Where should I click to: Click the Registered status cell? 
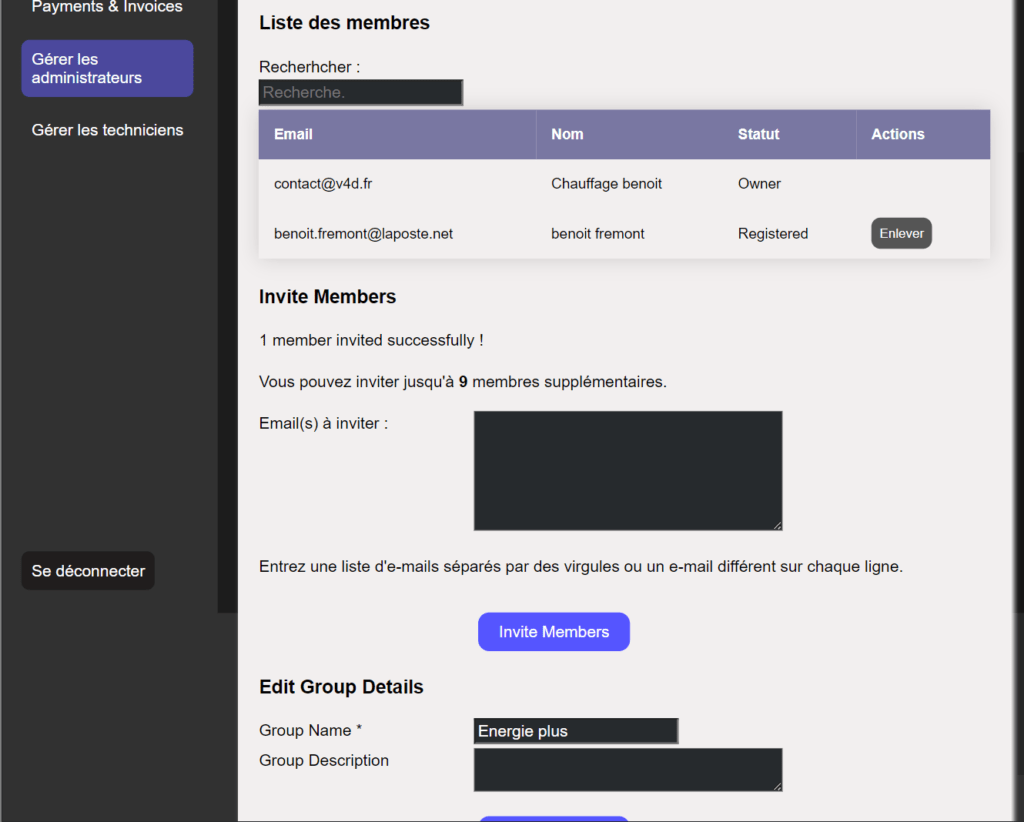pos(772,234)
